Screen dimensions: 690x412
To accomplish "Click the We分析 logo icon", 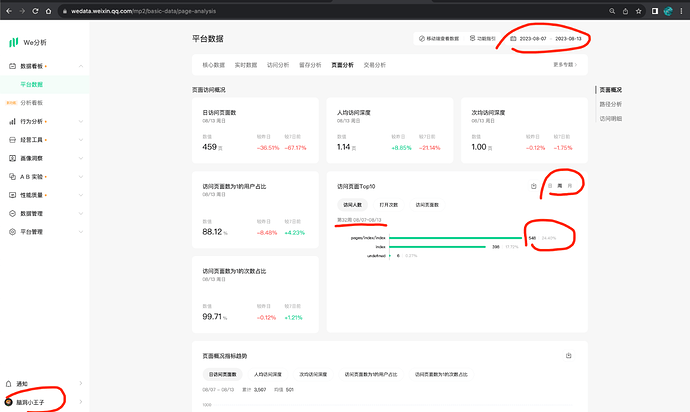I will tap(14, 42).
